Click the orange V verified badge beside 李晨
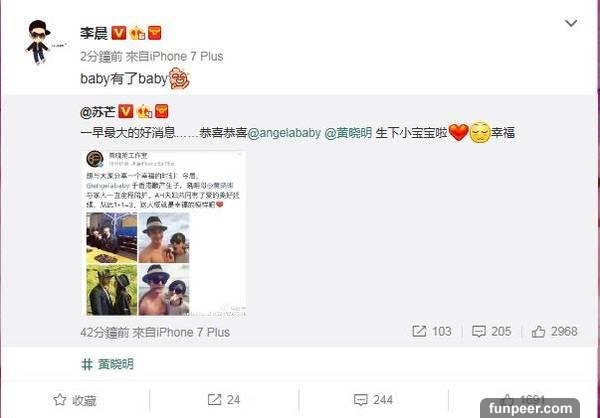The image size is (600, 418). coord(119,33)
